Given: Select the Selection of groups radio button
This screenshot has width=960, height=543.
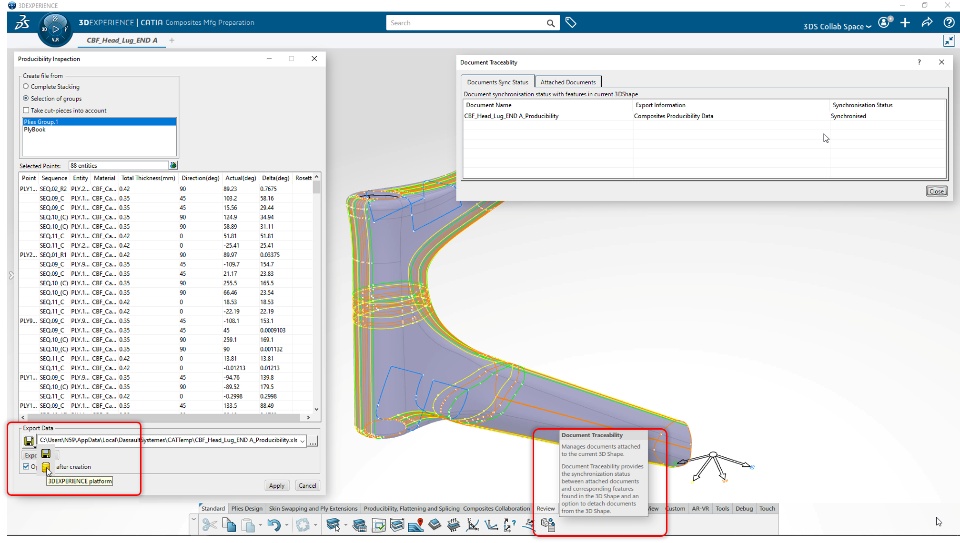Looking at the screenshot, I should 26,98.
